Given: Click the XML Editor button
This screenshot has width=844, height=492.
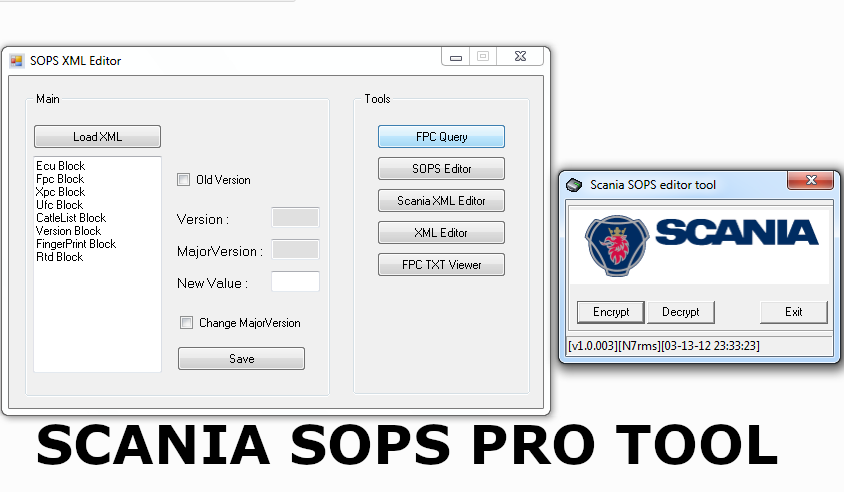Looking at the screenshot, I should [x=441, y=233].
